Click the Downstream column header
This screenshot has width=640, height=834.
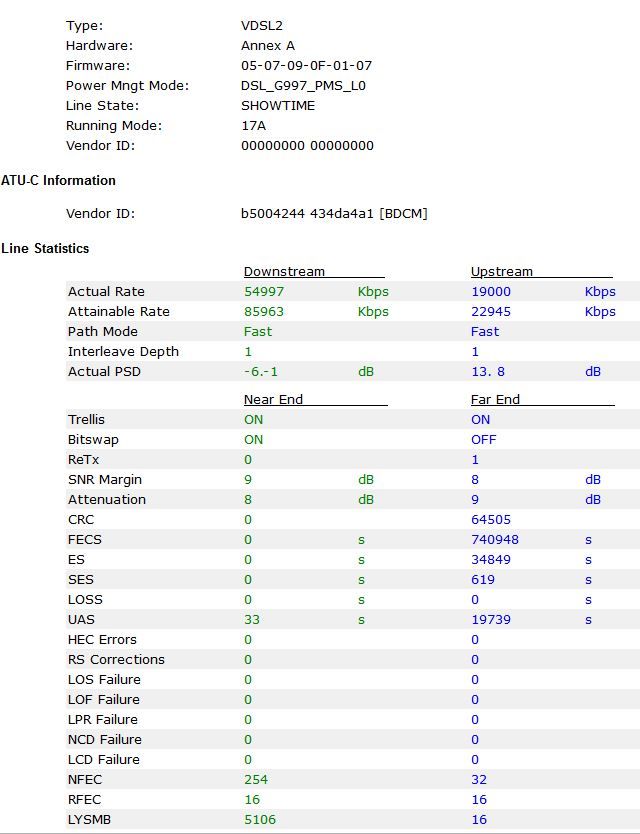(x=284, y=271)
